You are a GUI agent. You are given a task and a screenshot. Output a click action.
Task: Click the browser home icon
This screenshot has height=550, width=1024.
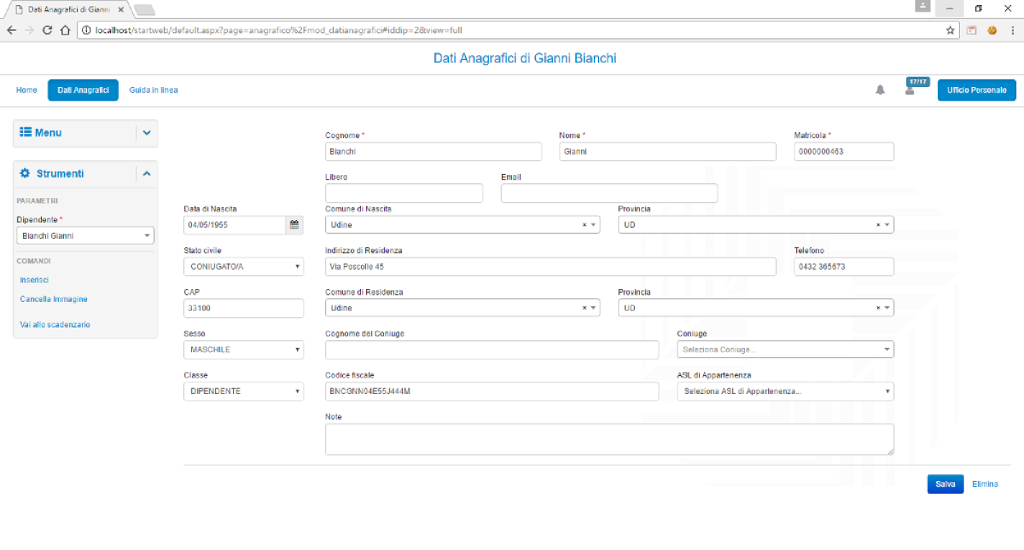click(64, 30)
